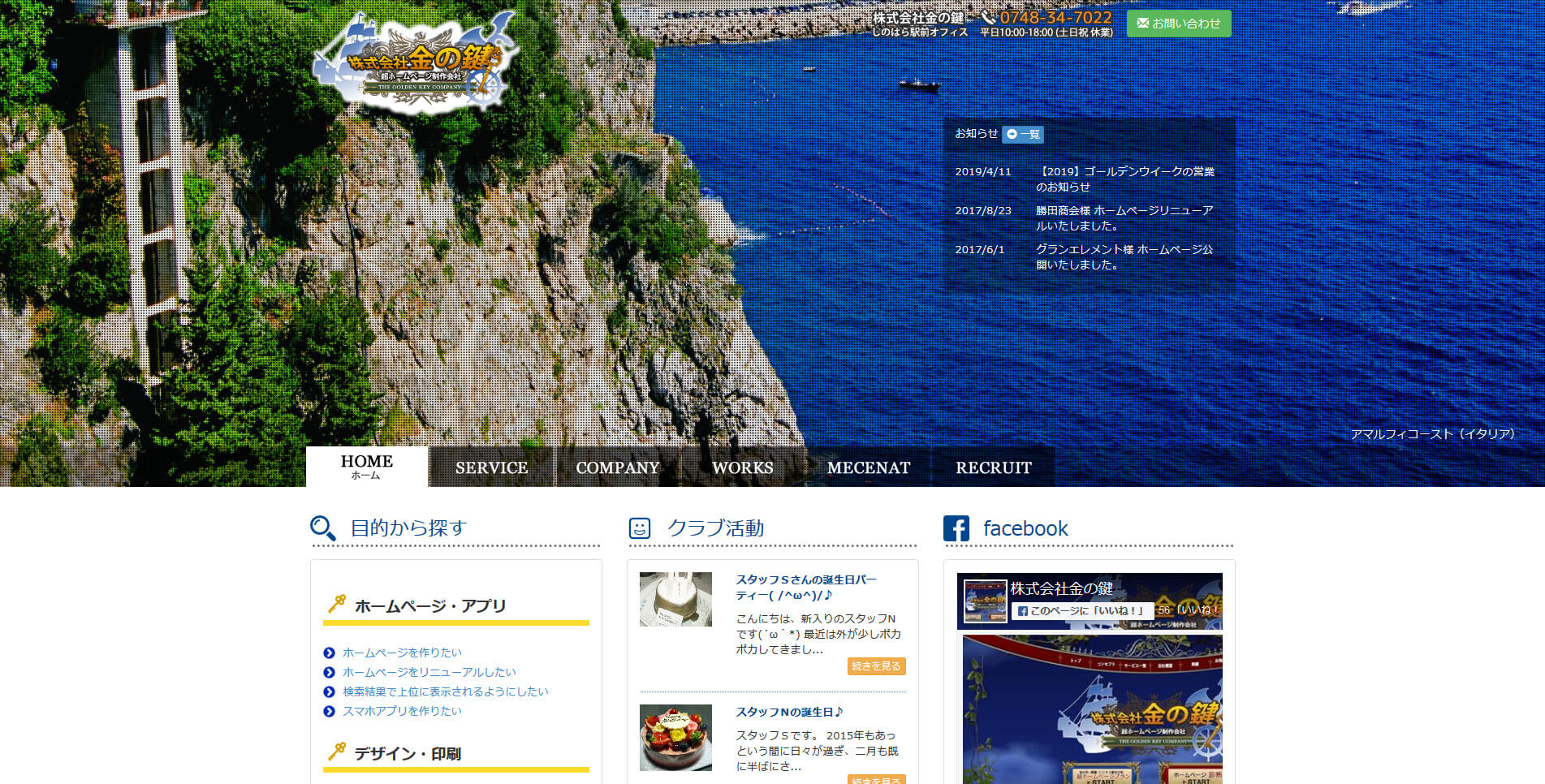Click the smiley icon beside クラブ活動

click(x=640, y=528)
